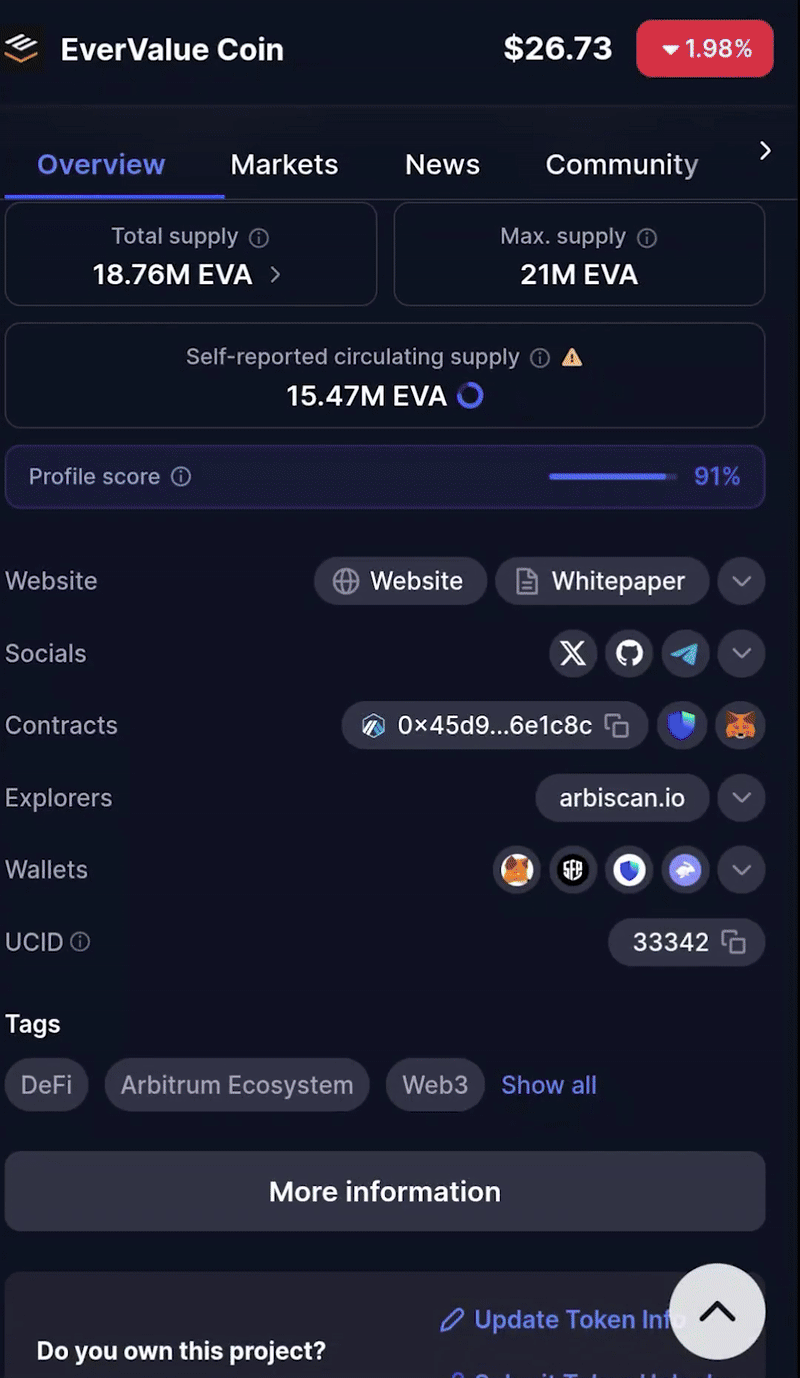Open the GitHub social link
The image size is (800, 1378).
[629, 654]
